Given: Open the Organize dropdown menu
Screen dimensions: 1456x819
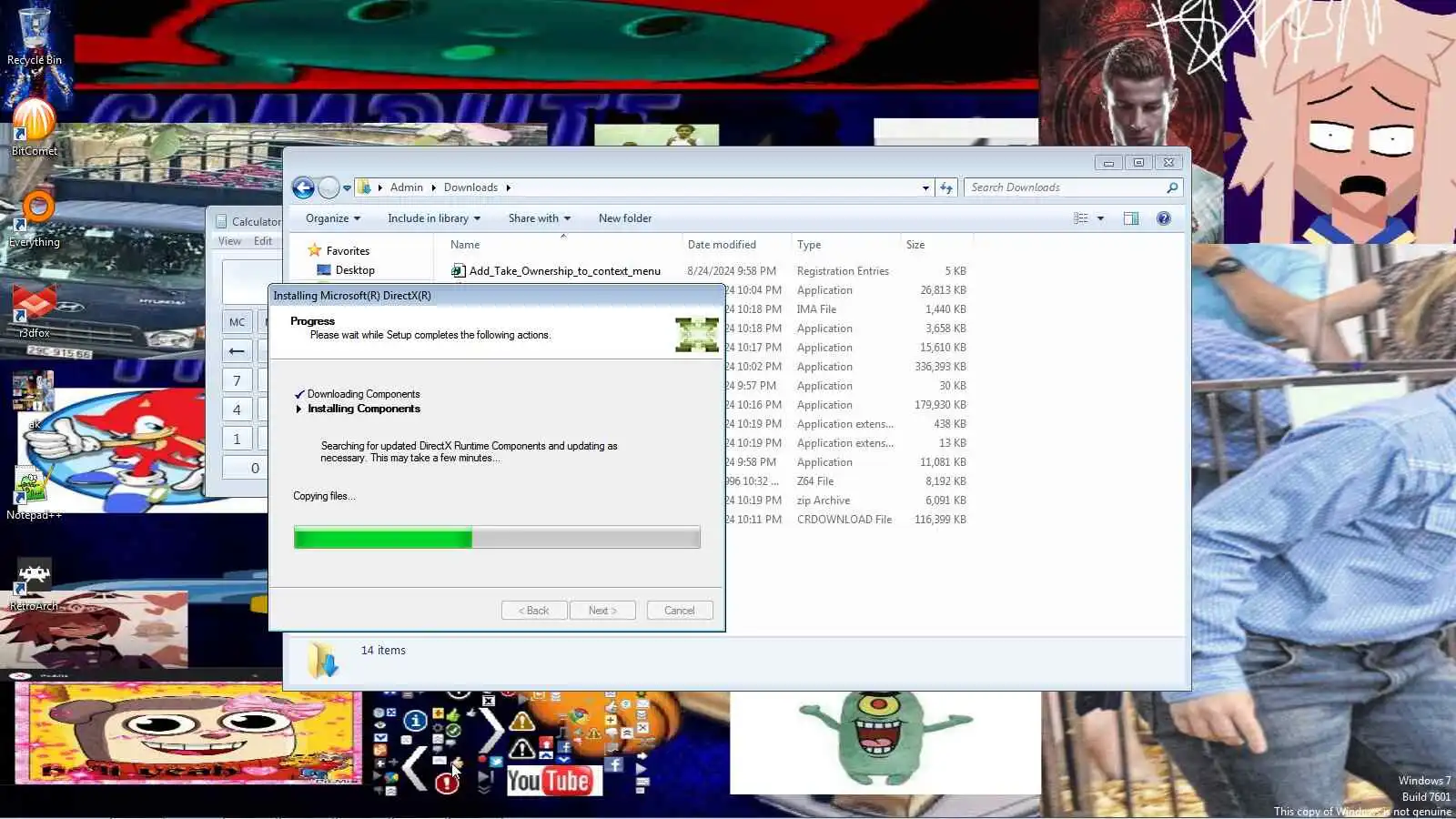Looking at the screenshot, I should [333, 218].
